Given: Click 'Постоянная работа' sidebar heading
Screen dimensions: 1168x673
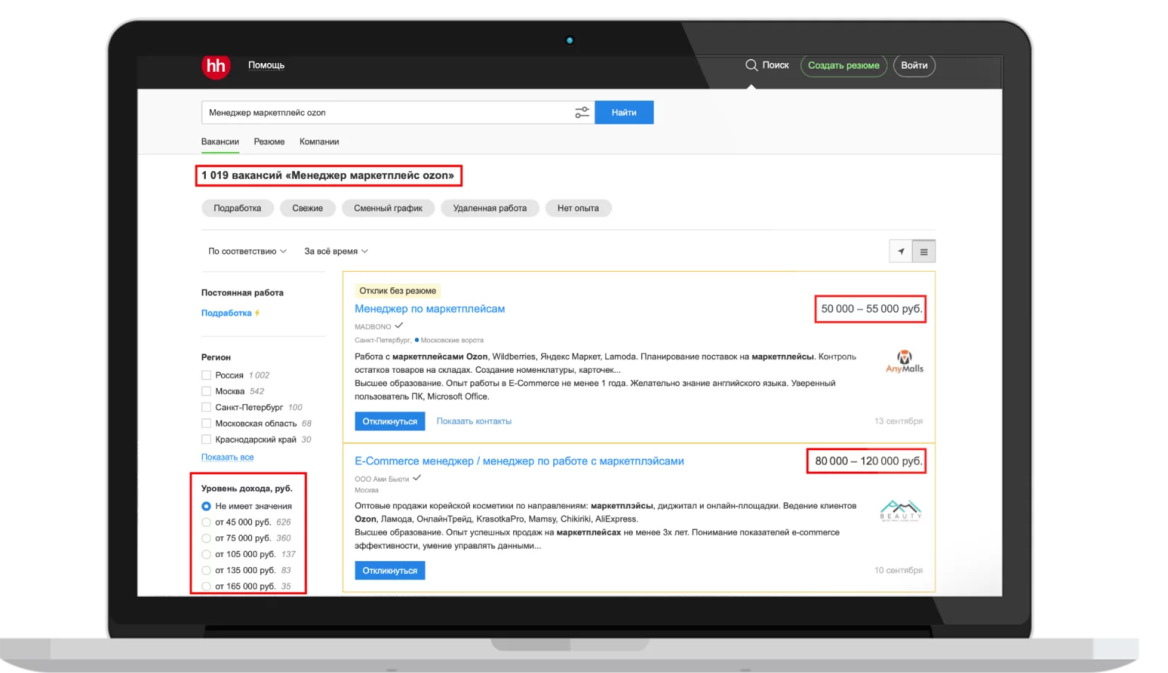Looking at the screenshot, I should click(x=242, y=293).
